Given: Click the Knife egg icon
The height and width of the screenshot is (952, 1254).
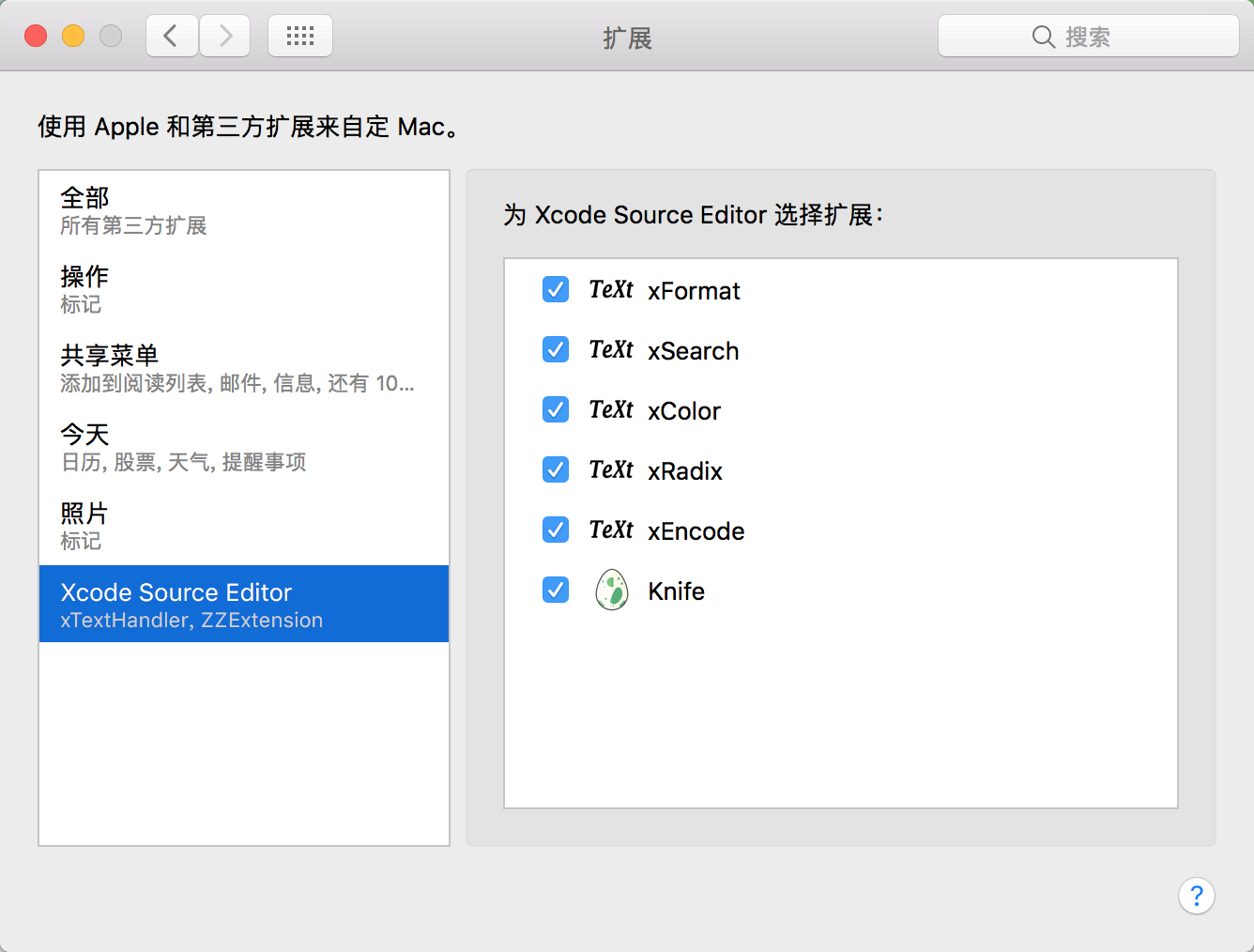Looking at the screenshot, I should [x=612, y=591].
